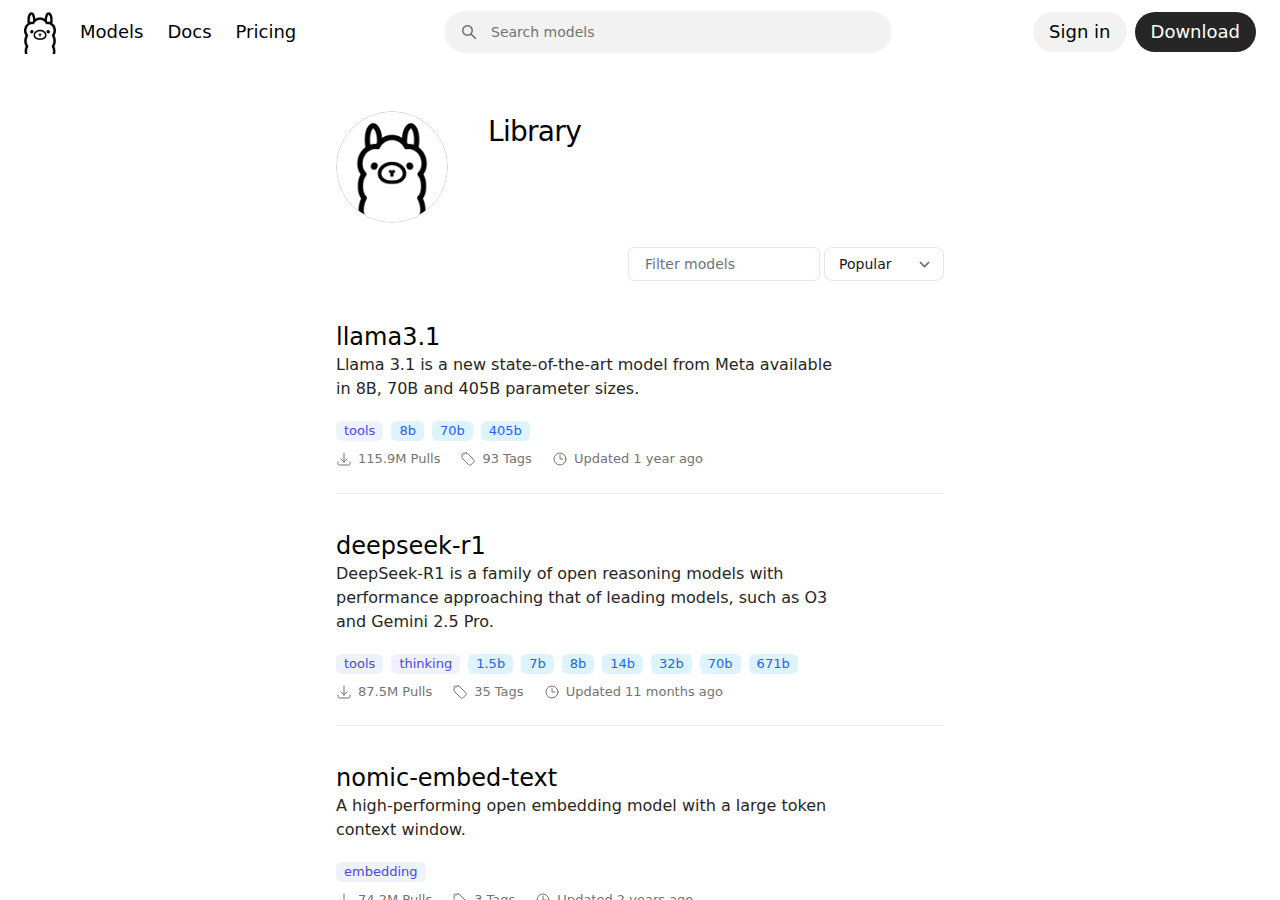The height and width of the screenshot is (900, 1280).
Task: Click the 115.9M Pulls count
Action: coord(399,459)
